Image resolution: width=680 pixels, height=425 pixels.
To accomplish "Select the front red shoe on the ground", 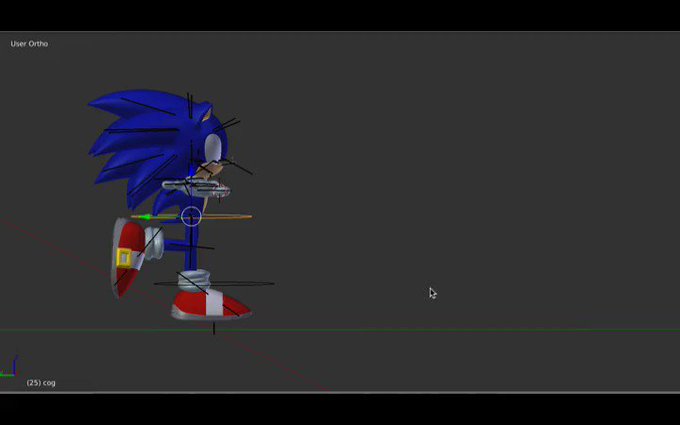I will click(x=210, y=305).
